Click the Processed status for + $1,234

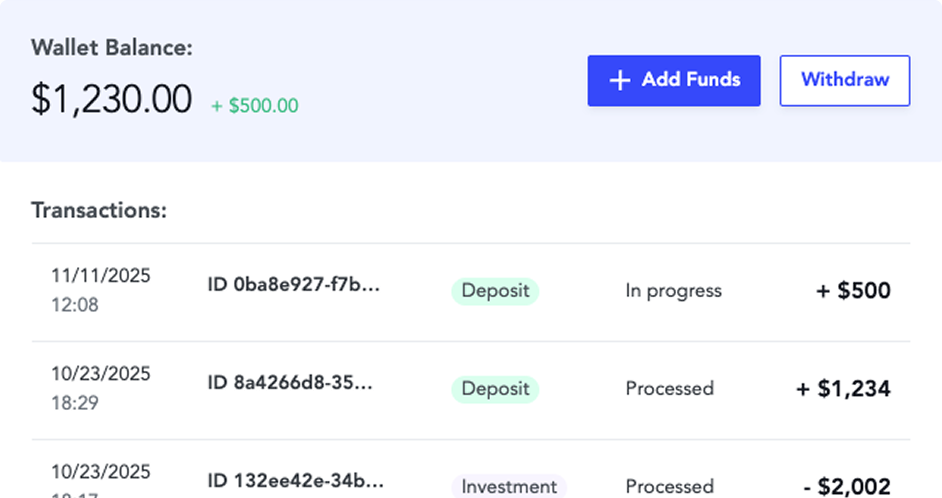tap(669, 388)
